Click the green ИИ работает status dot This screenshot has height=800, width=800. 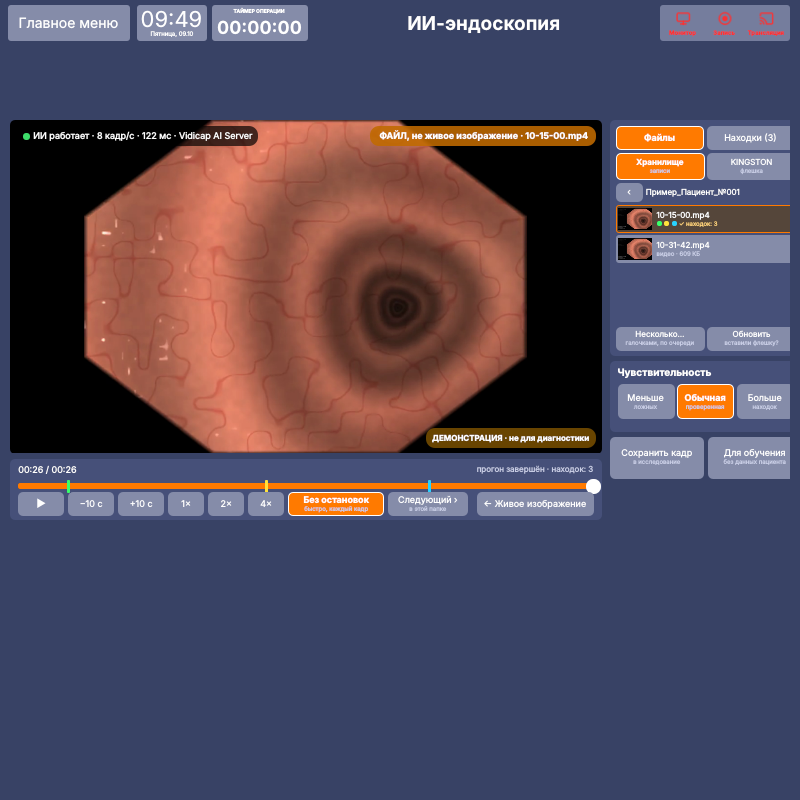tap(26, 136)
